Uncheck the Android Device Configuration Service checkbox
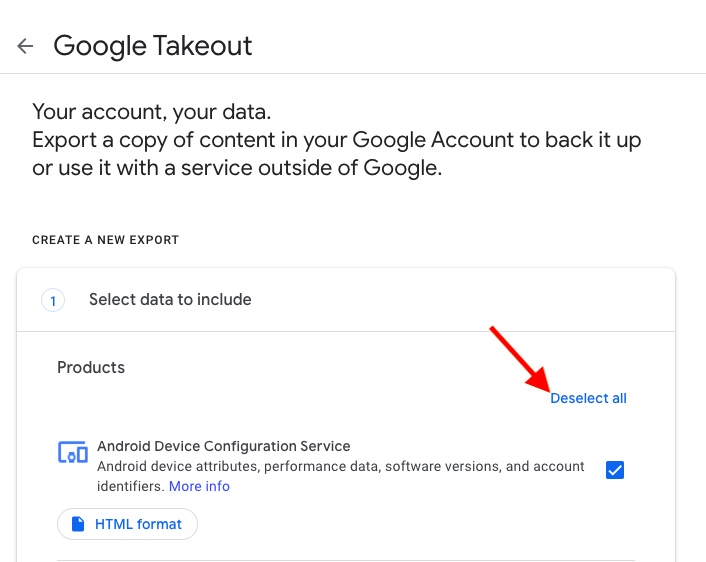 [615, 469]
